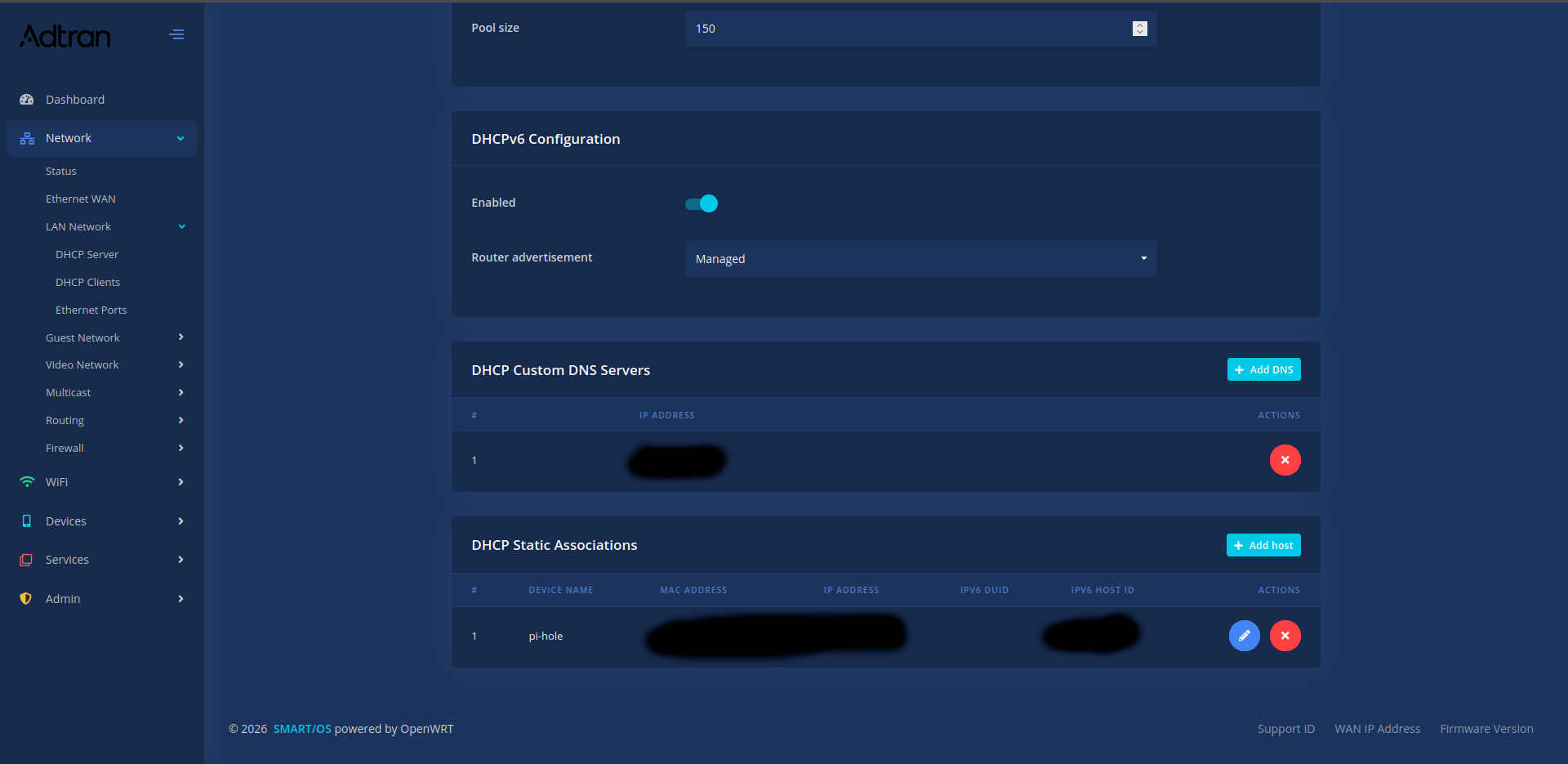Delete the pi-hole static association
This screenshot has height=764, width=1568.
point(1285,636)
